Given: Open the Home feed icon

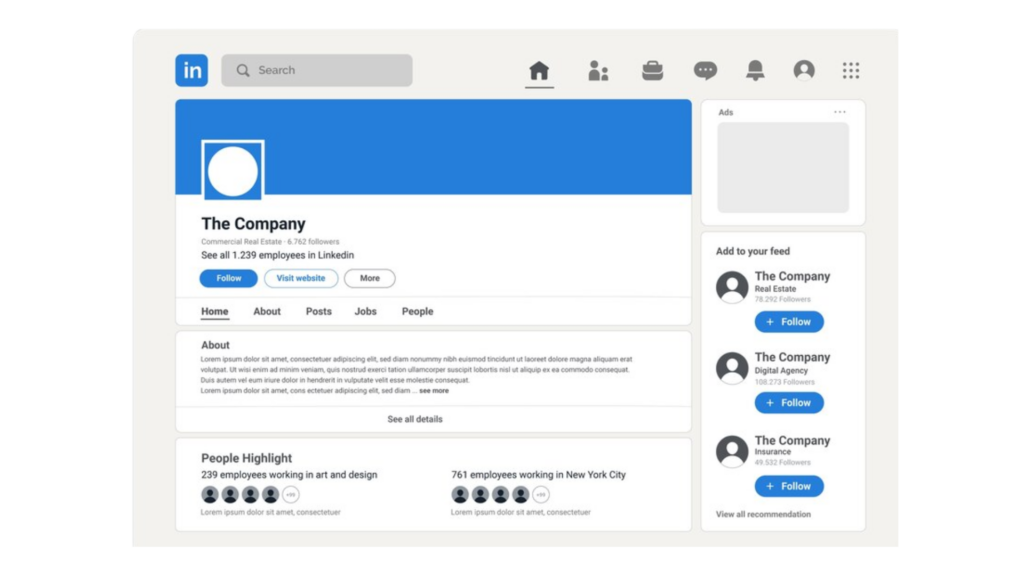Looking at the screenshot, I should pyautogui.click(x=539, y=69).
